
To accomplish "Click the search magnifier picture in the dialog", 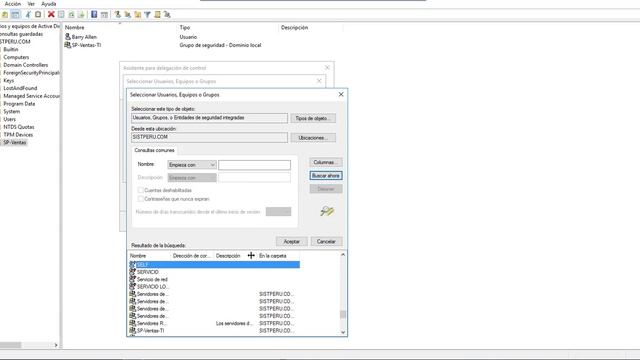I will click(327, 211).
